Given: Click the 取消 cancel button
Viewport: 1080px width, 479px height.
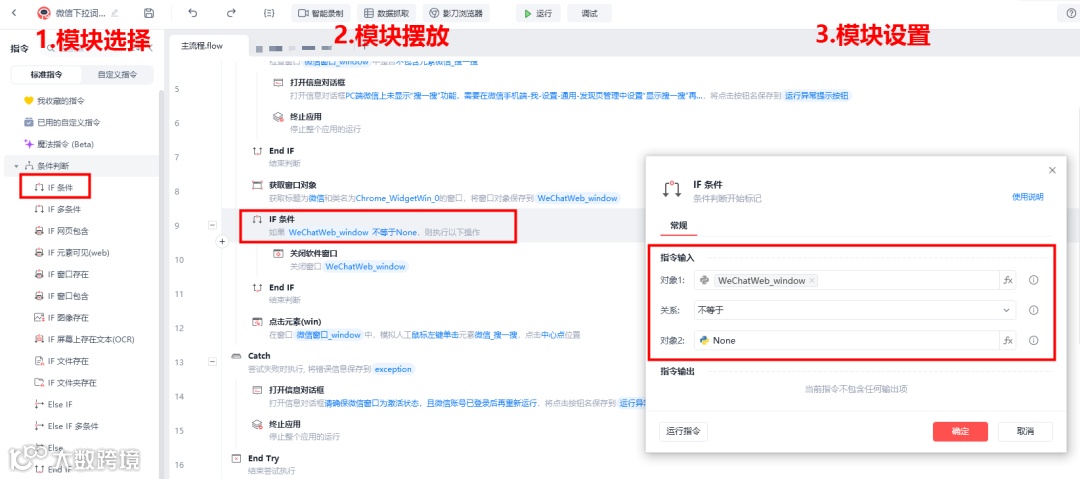Looking at the screenshot, I should pos(1025,431).
